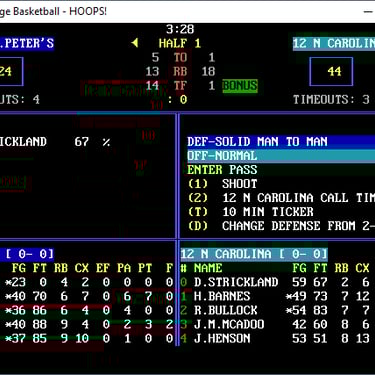
Task: Click the 44 score box
Action: click(331, 71)
